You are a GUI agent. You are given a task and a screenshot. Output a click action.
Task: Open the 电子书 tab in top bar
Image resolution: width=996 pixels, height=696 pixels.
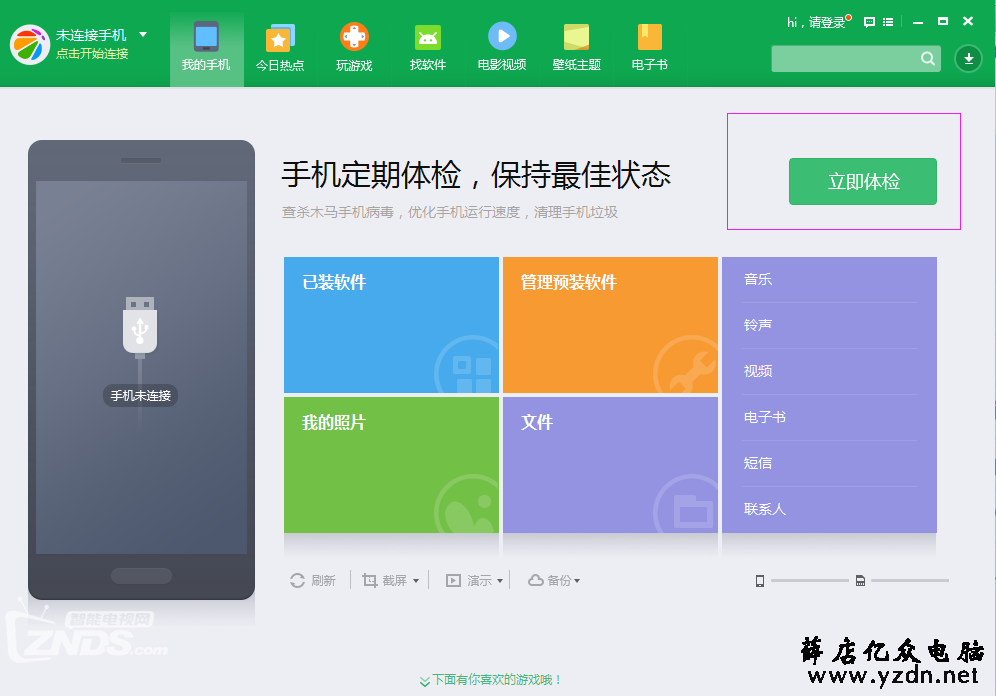click(650, 48)
